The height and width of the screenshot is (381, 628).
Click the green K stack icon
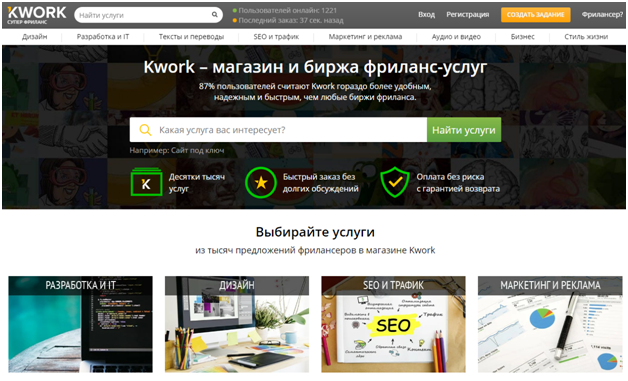click(x=147, y=182)
